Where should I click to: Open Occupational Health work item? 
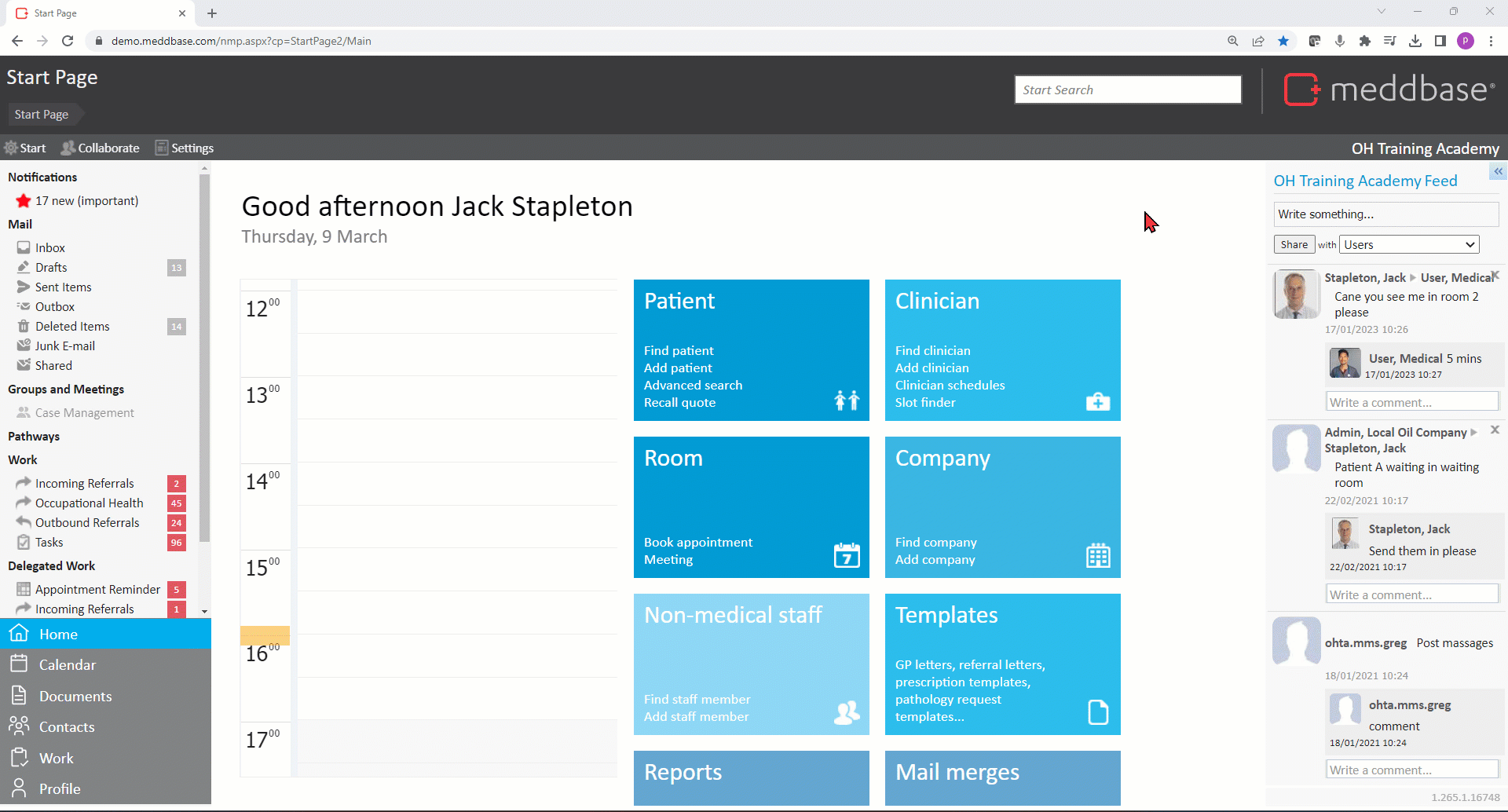pos(89,503)
